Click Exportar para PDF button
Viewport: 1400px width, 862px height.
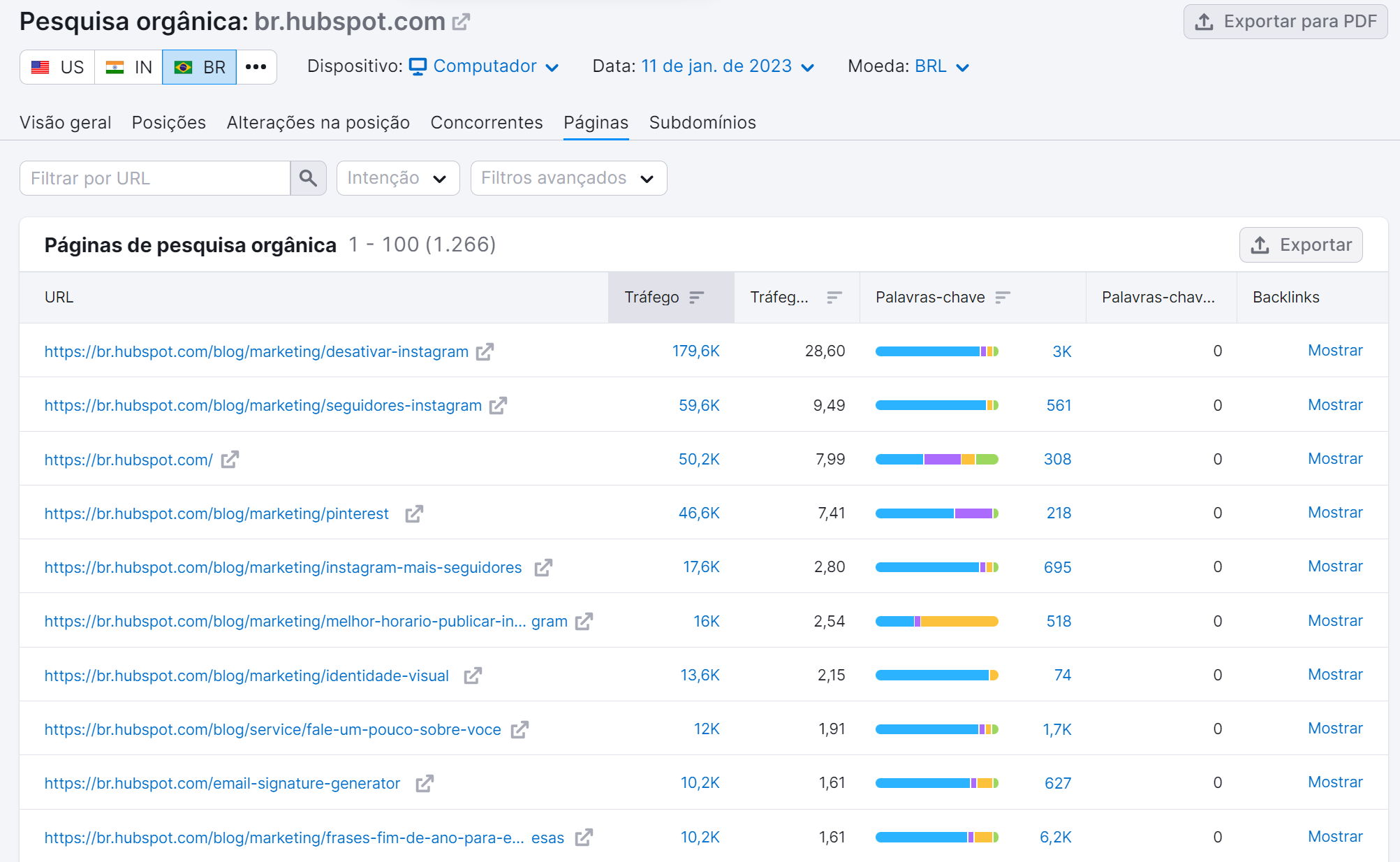click(x=1285, y=22)
